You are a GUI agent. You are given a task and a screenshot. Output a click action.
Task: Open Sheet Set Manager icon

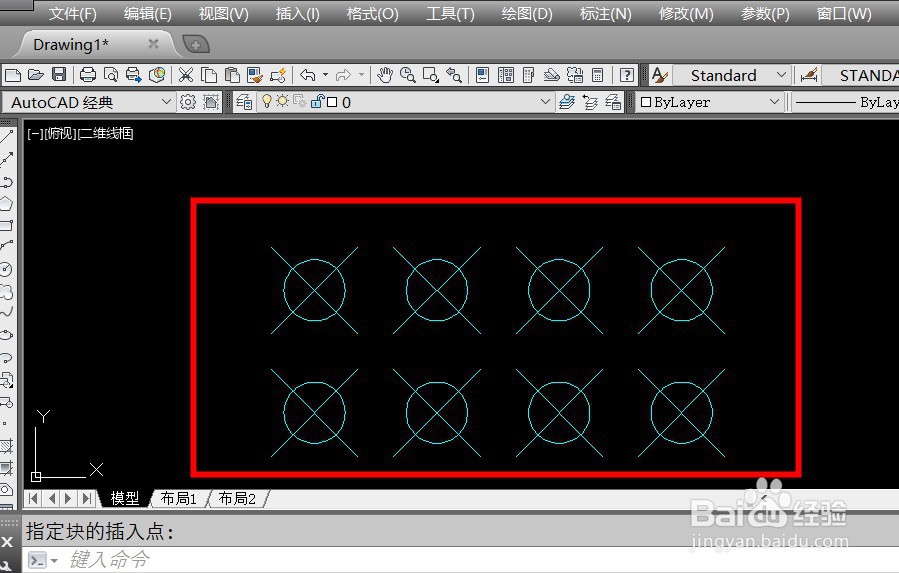point(552,75)
